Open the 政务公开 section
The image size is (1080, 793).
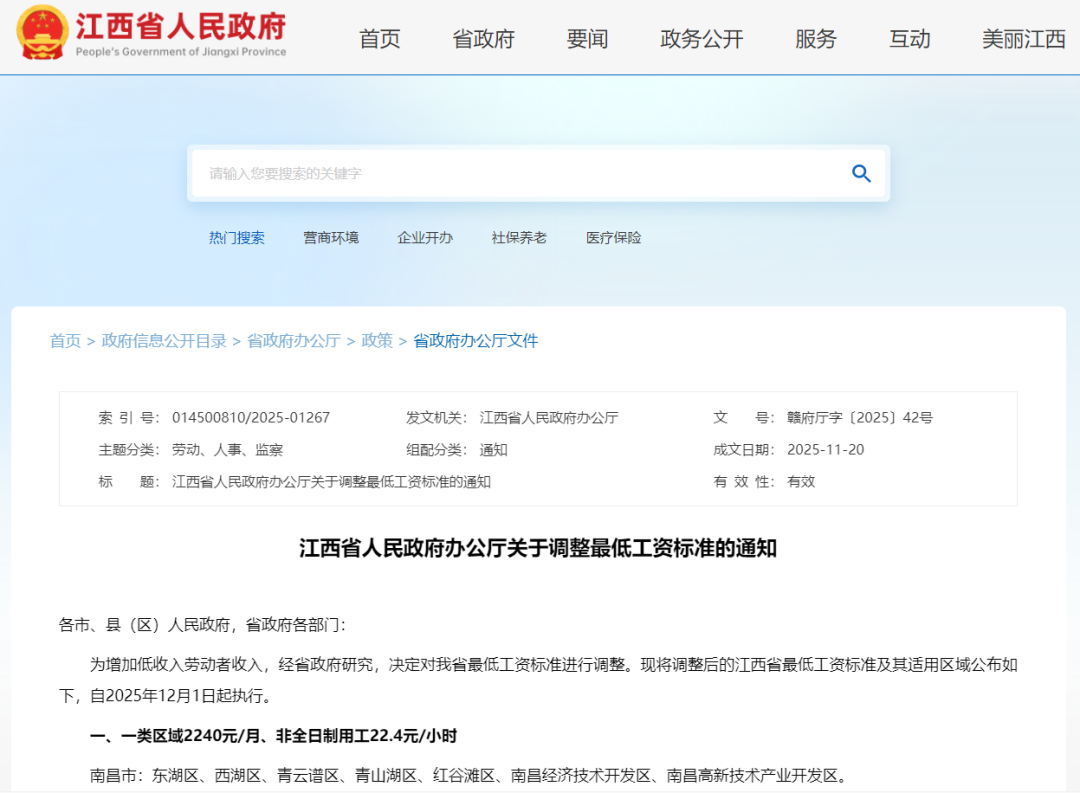(x=701, y=39)
